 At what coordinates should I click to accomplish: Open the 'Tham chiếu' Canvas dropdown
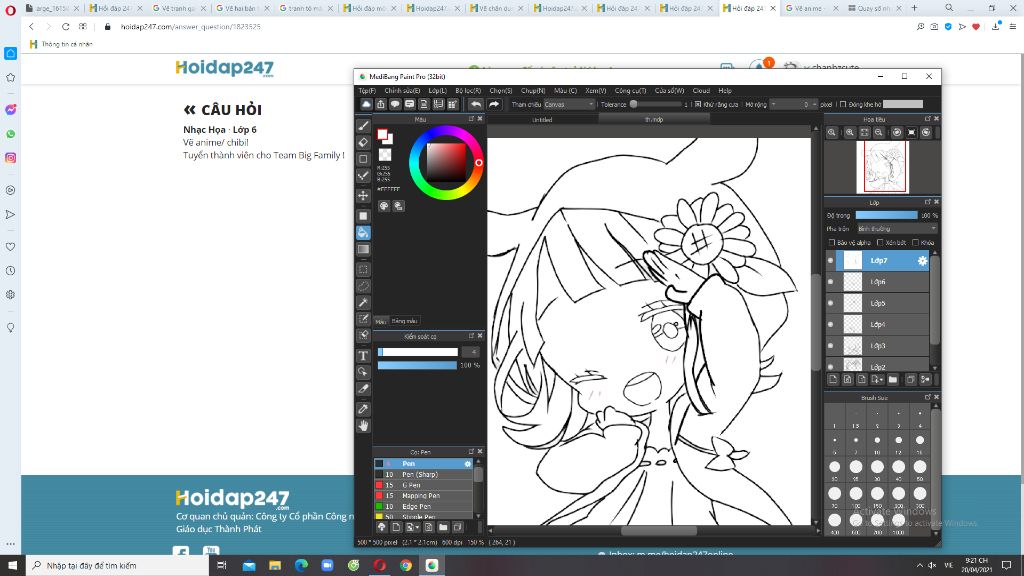point(569,104)
